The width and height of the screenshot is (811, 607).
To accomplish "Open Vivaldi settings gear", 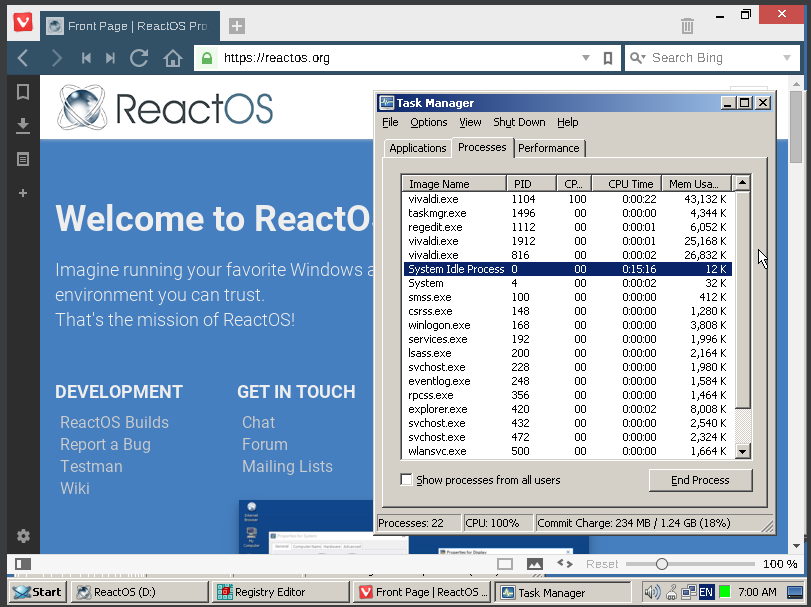I will pos(22,536).
